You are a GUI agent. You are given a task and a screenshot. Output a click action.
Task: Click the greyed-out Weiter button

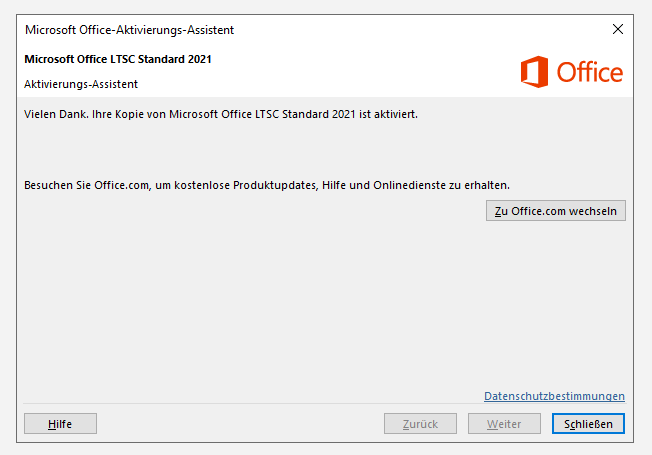504,424
